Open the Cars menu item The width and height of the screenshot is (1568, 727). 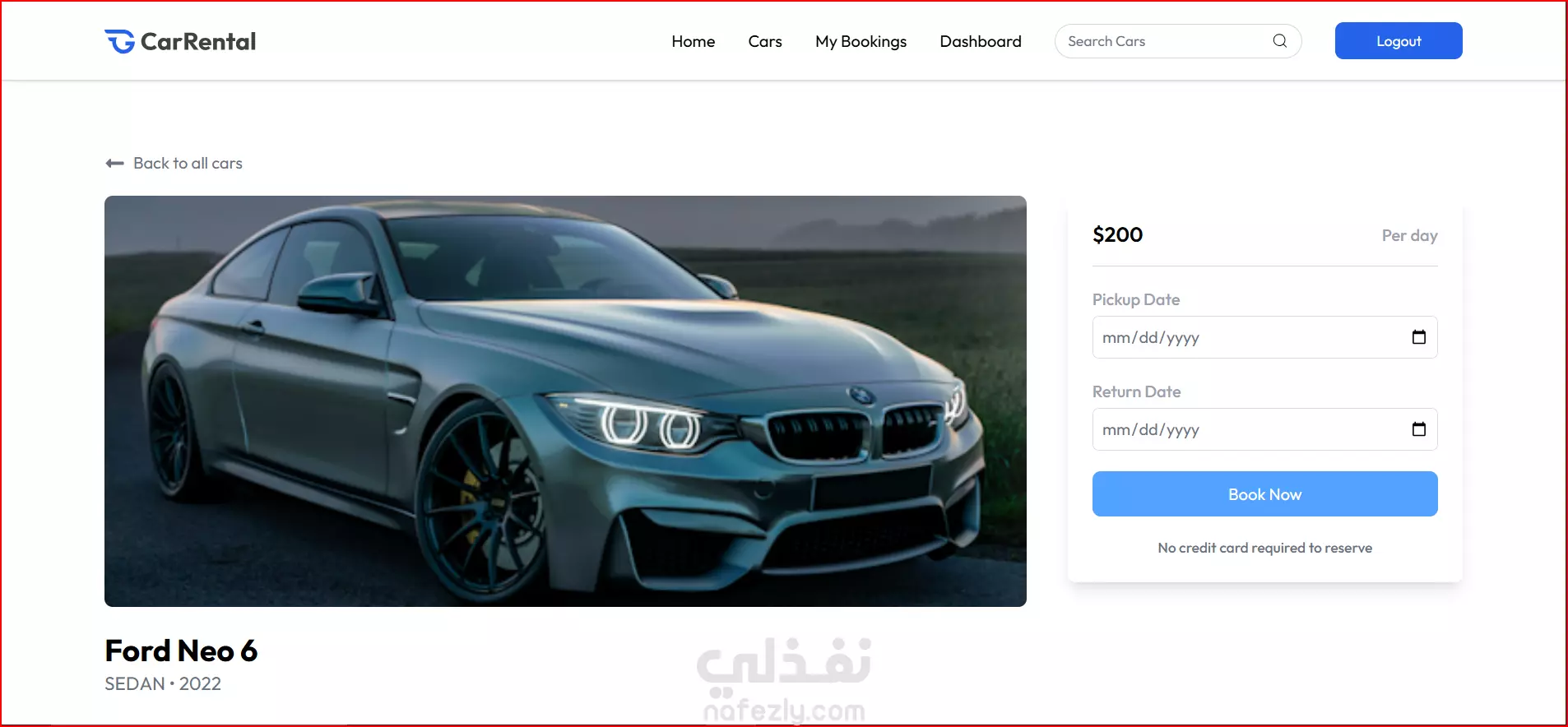point(765,41)
